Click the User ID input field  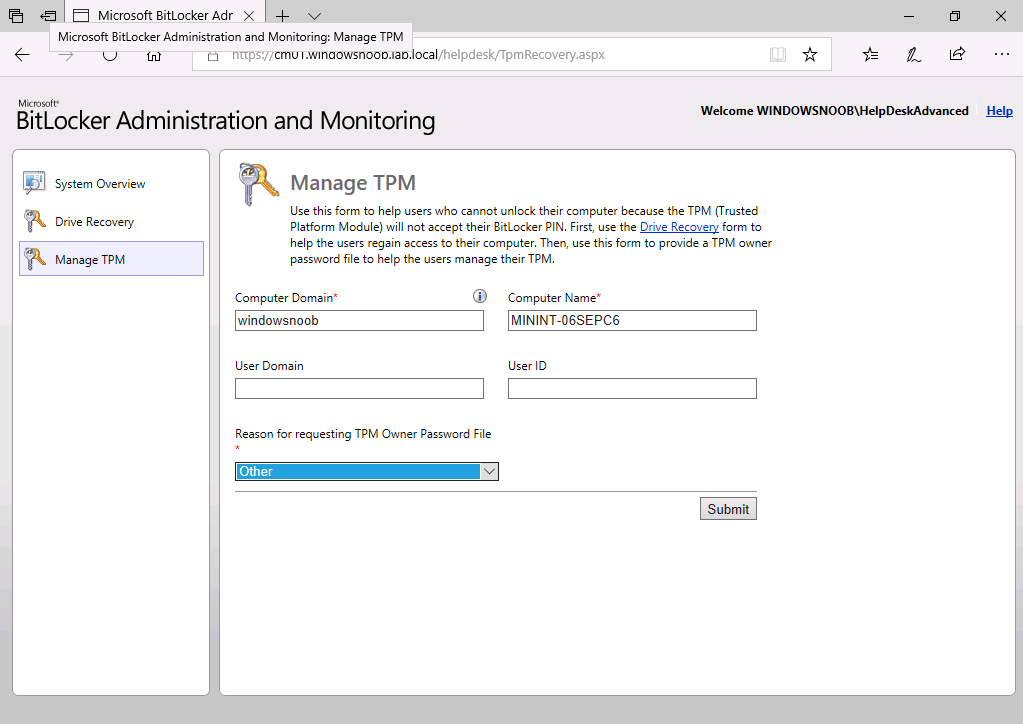[x=632, y=388]
